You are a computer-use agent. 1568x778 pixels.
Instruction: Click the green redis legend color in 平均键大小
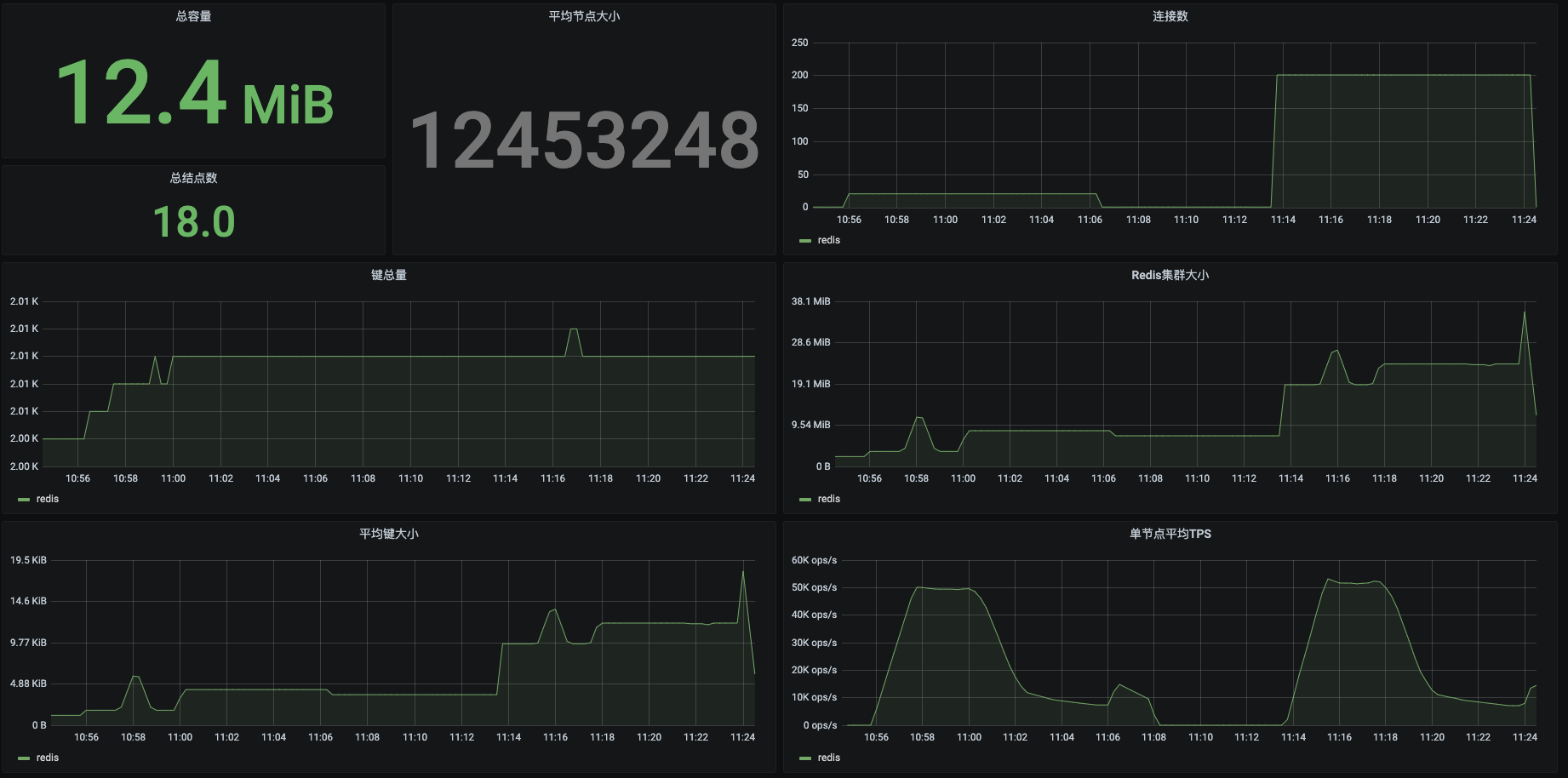pos(24,758)
